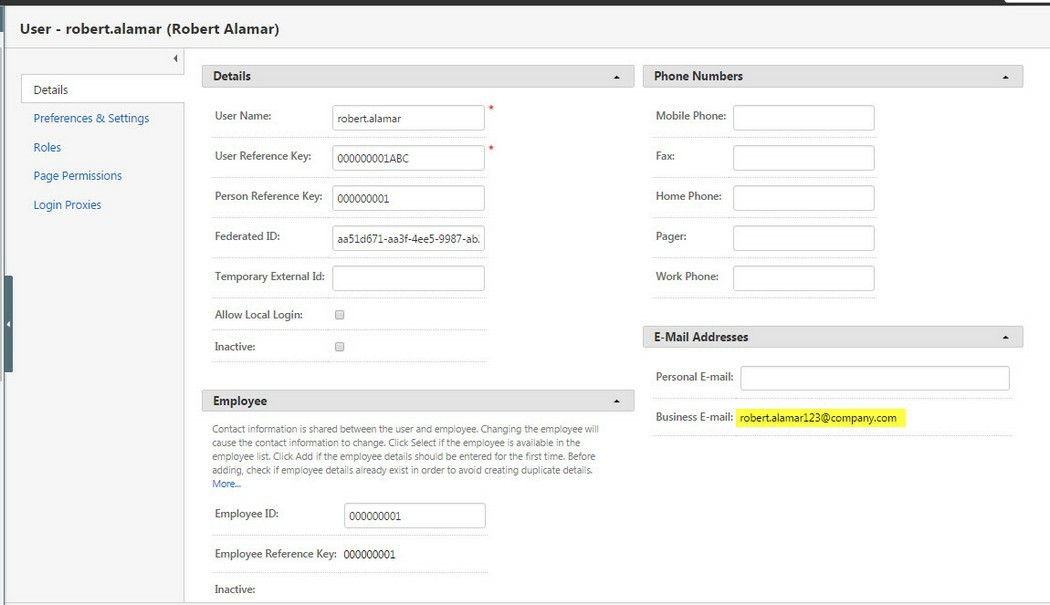The width and height of the screenshot is (1050, 605).
Task: Open the Roles tab
Action: [47, 147]
